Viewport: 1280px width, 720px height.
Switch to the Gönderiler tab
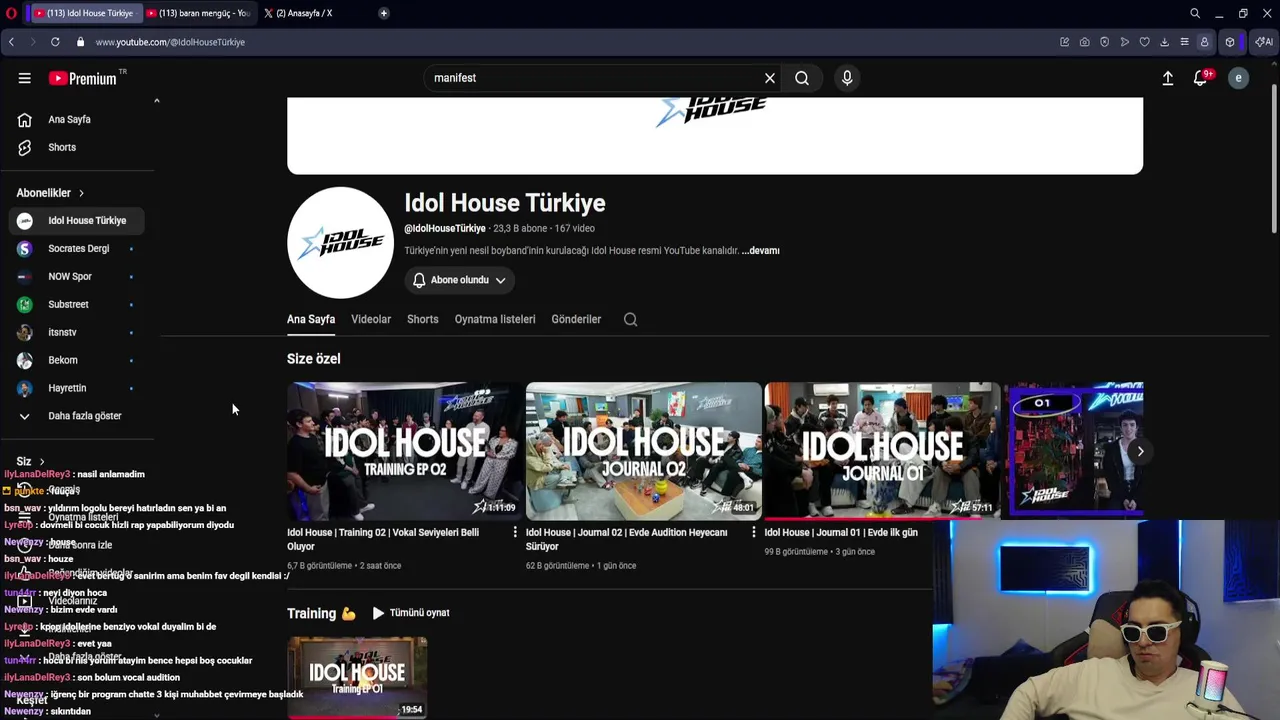576,319
